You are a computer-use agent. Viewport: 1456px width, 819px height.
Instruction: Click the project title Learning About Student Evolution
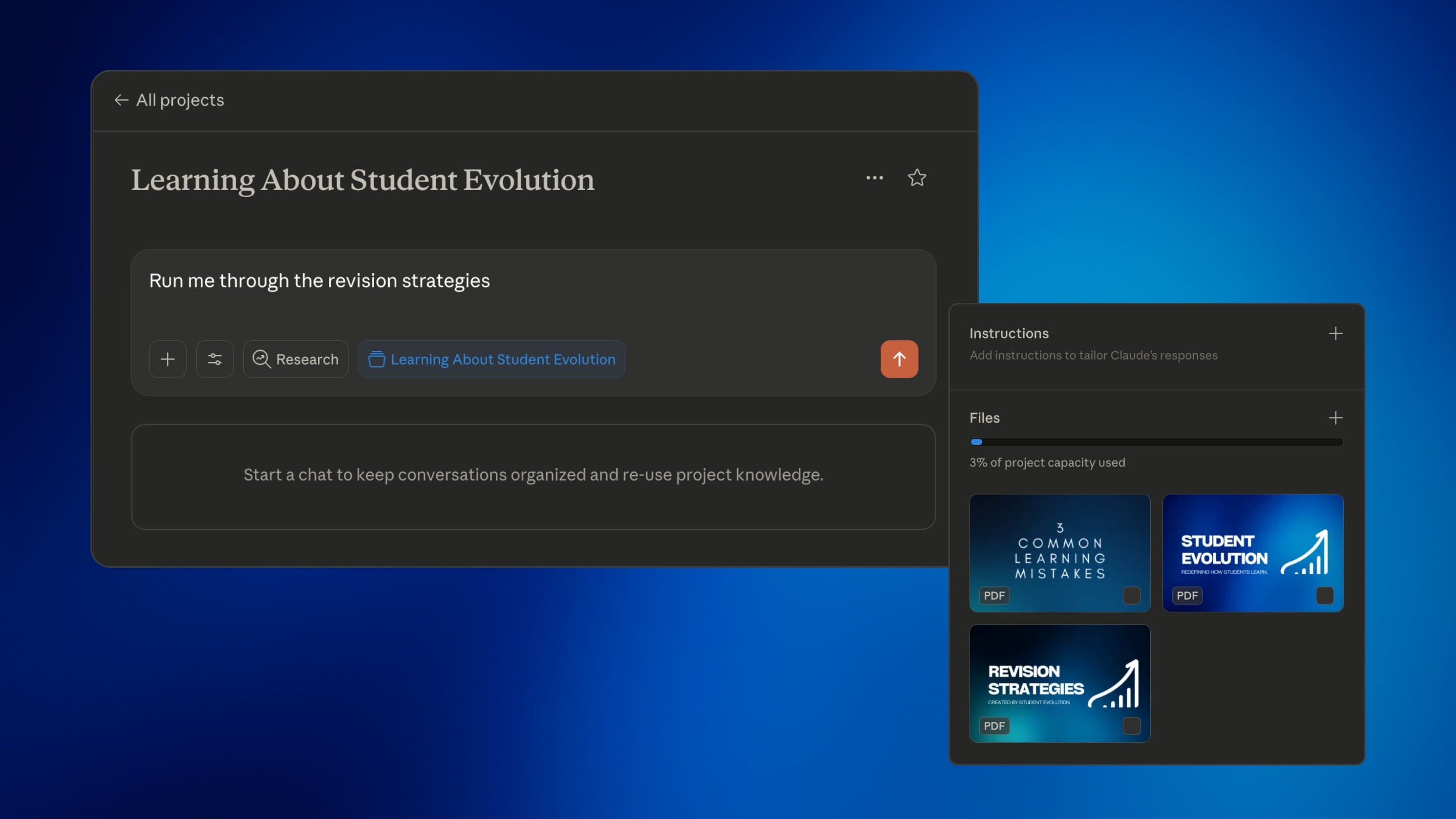coord(362,180)
